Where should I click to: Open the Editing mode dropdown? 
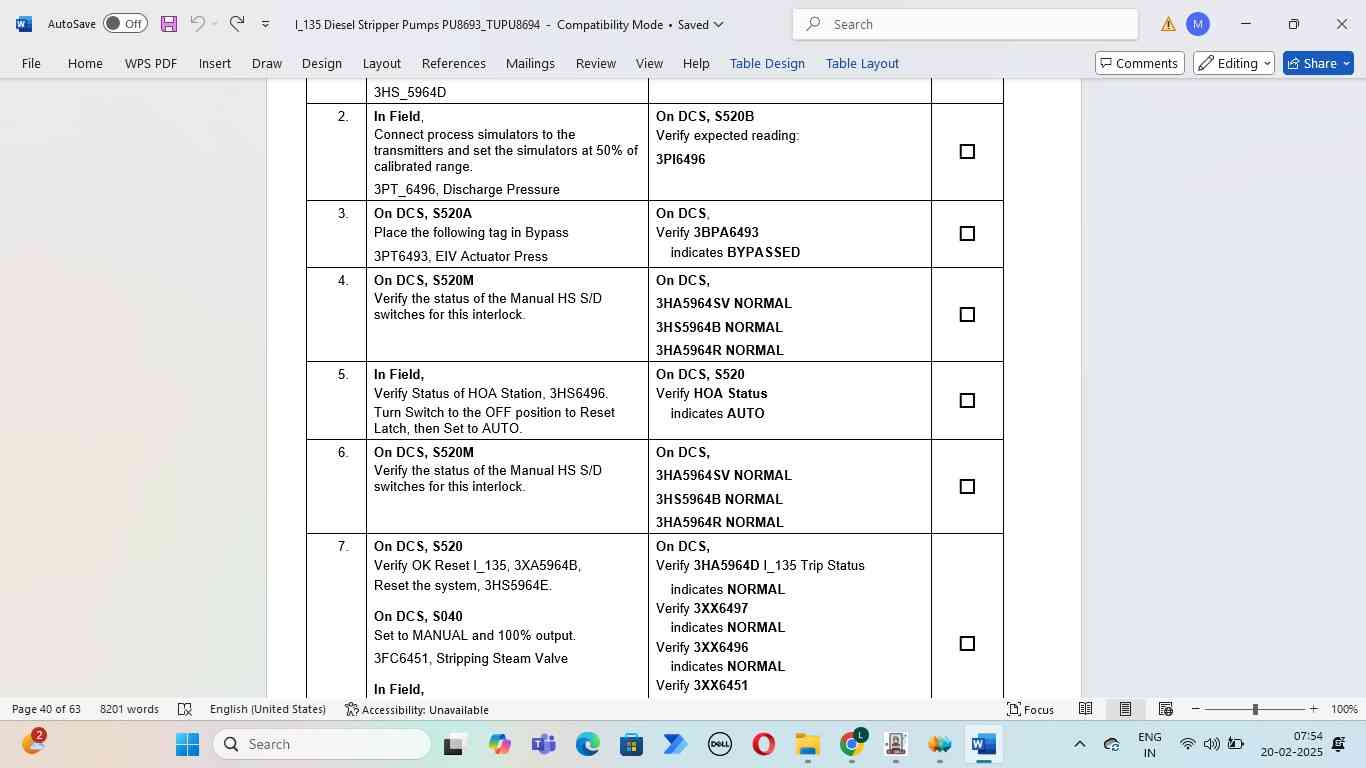click(1234, 63)
